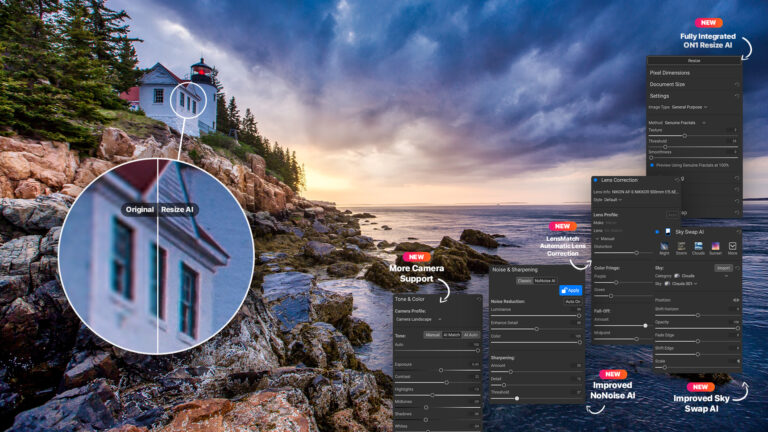
Task: Open the More sky presets icon
Action: coord(732,246)
